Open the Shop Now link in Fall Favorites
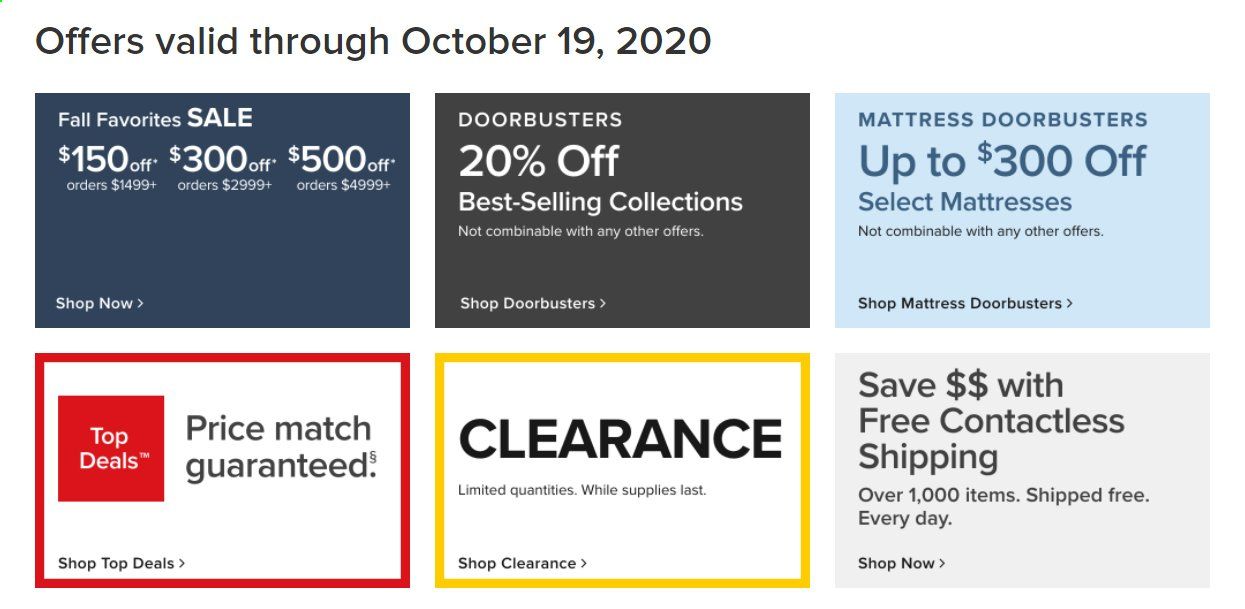1245x609 pixels. click(x=99, y=303)
